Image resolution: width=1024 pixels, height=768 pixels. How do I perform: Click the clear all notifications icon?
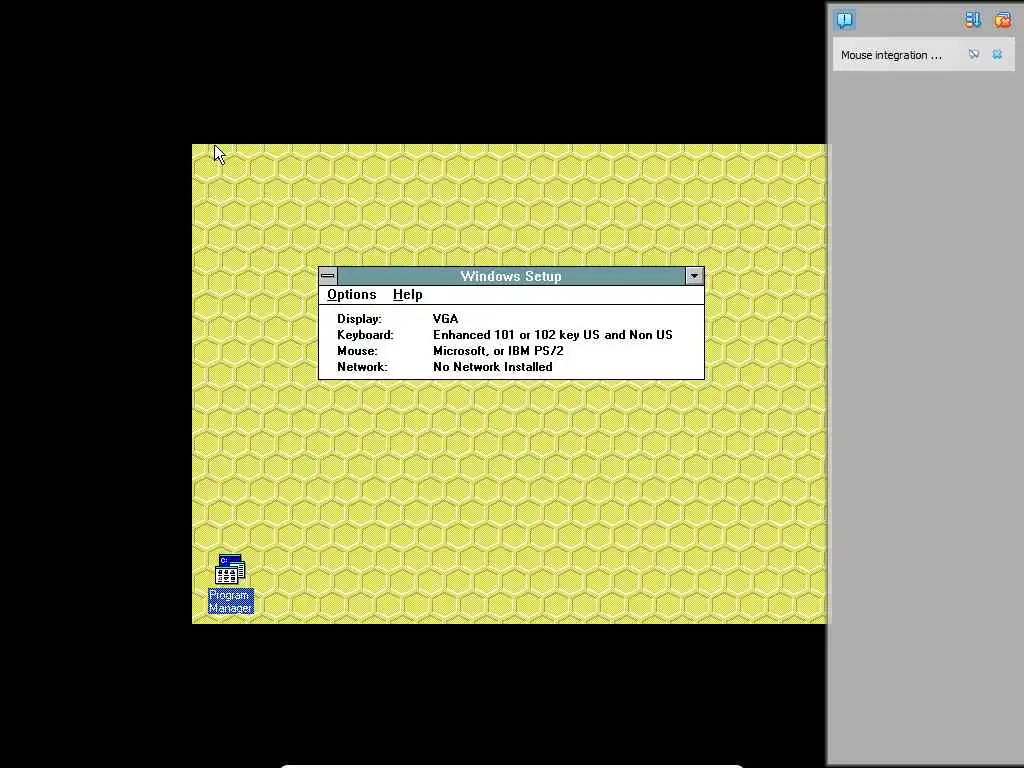coord(1002,20)
